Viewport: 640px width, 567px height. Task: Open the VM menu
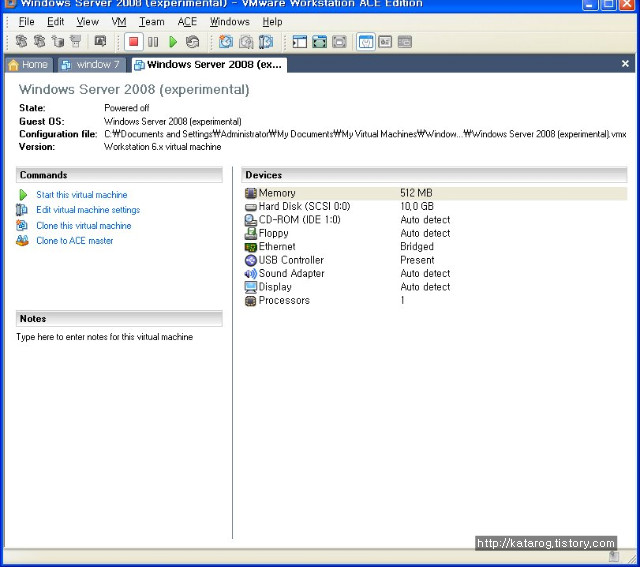point(119,22)
